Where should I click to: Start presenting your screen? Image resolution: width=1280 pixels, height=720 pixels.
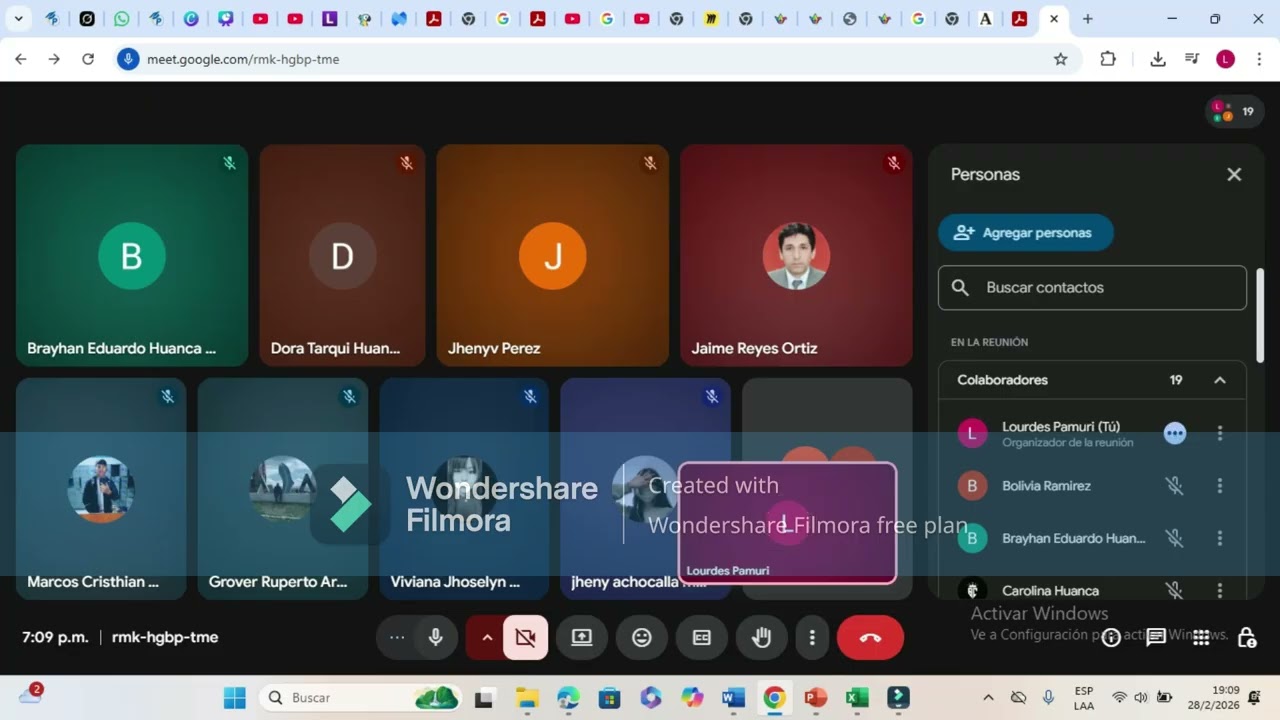tap(582, 637)
